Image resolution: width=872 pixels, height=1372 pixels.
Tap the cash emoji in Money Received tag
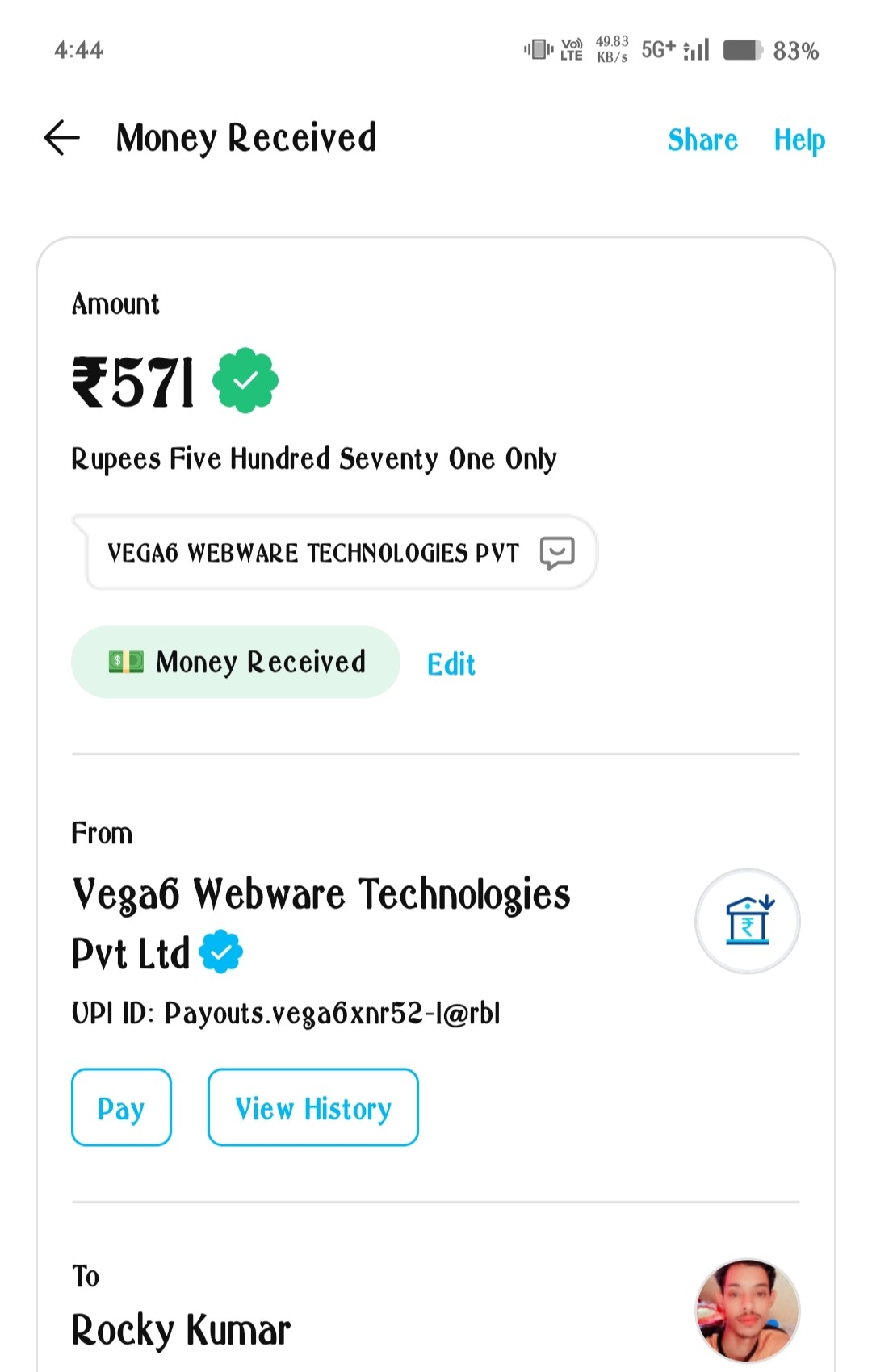(126, 663)
